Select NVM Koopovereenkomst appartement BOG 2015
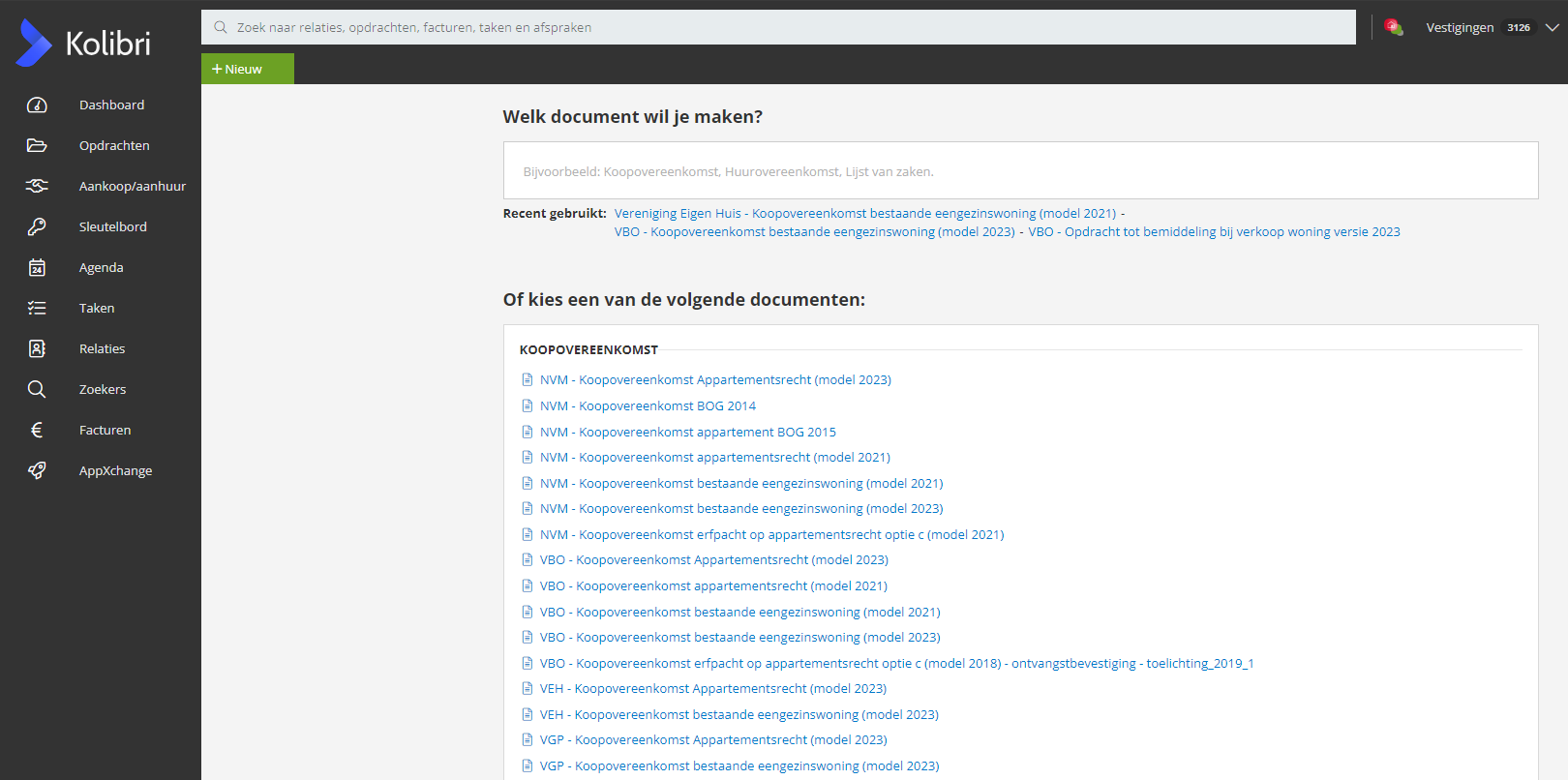 (688, 432)
